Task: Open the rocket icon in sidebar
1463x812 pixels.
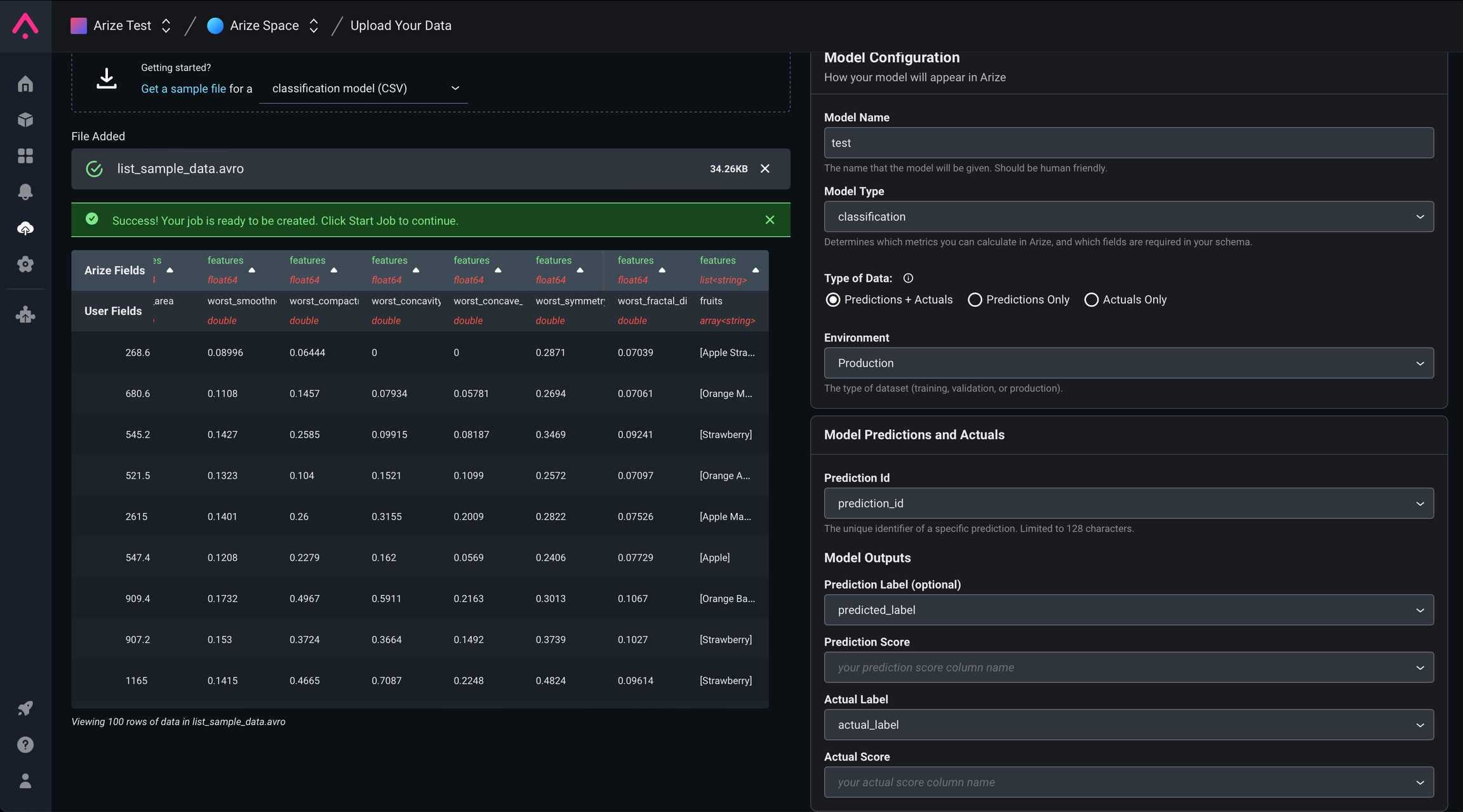Action: click(25, 708)
